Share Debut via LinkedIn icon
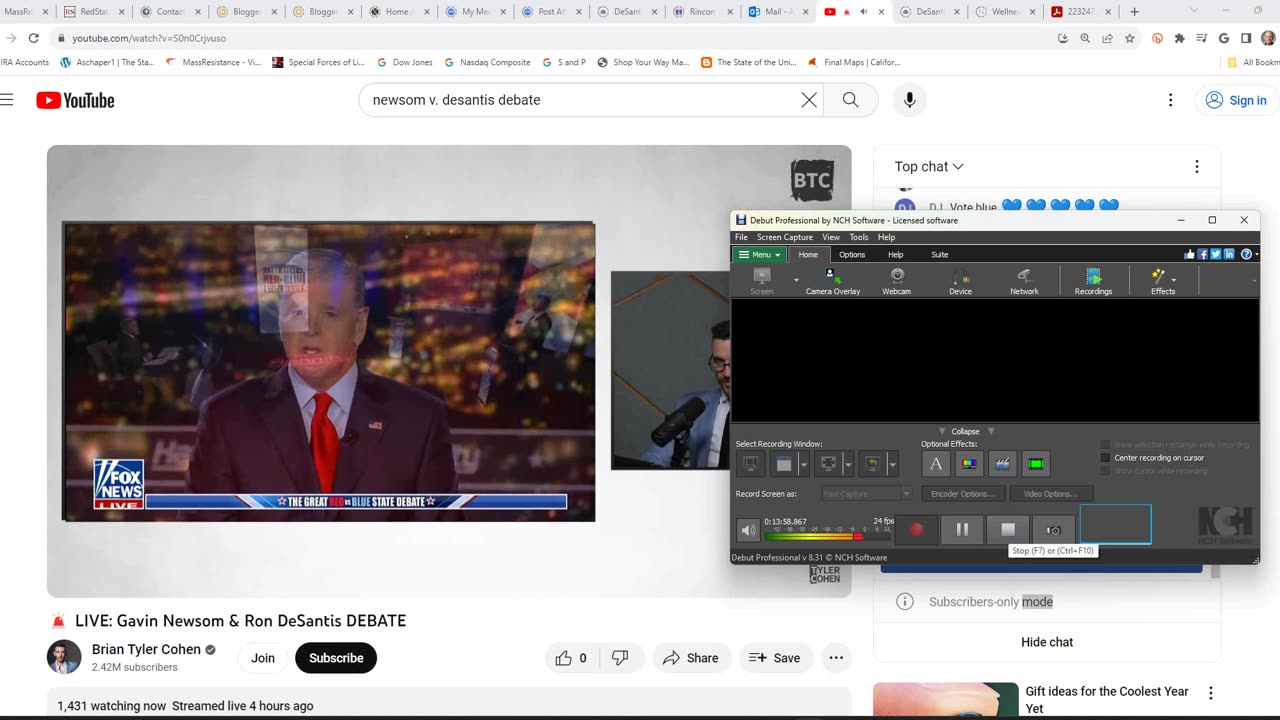 coord(1229,254)
